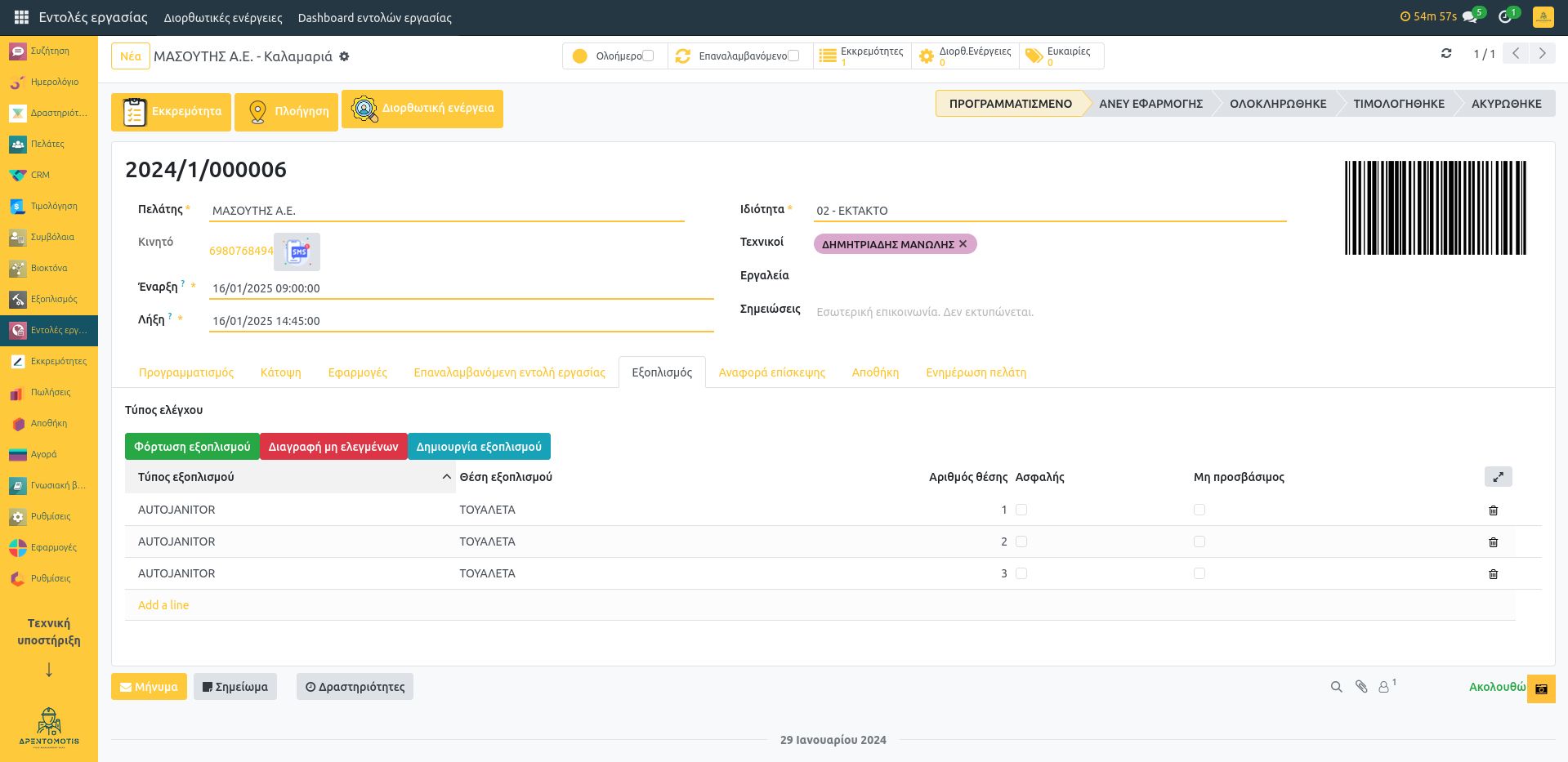Open followers count icon
The width and height of the screenshot is (1568, 762).
[1387, 686]
